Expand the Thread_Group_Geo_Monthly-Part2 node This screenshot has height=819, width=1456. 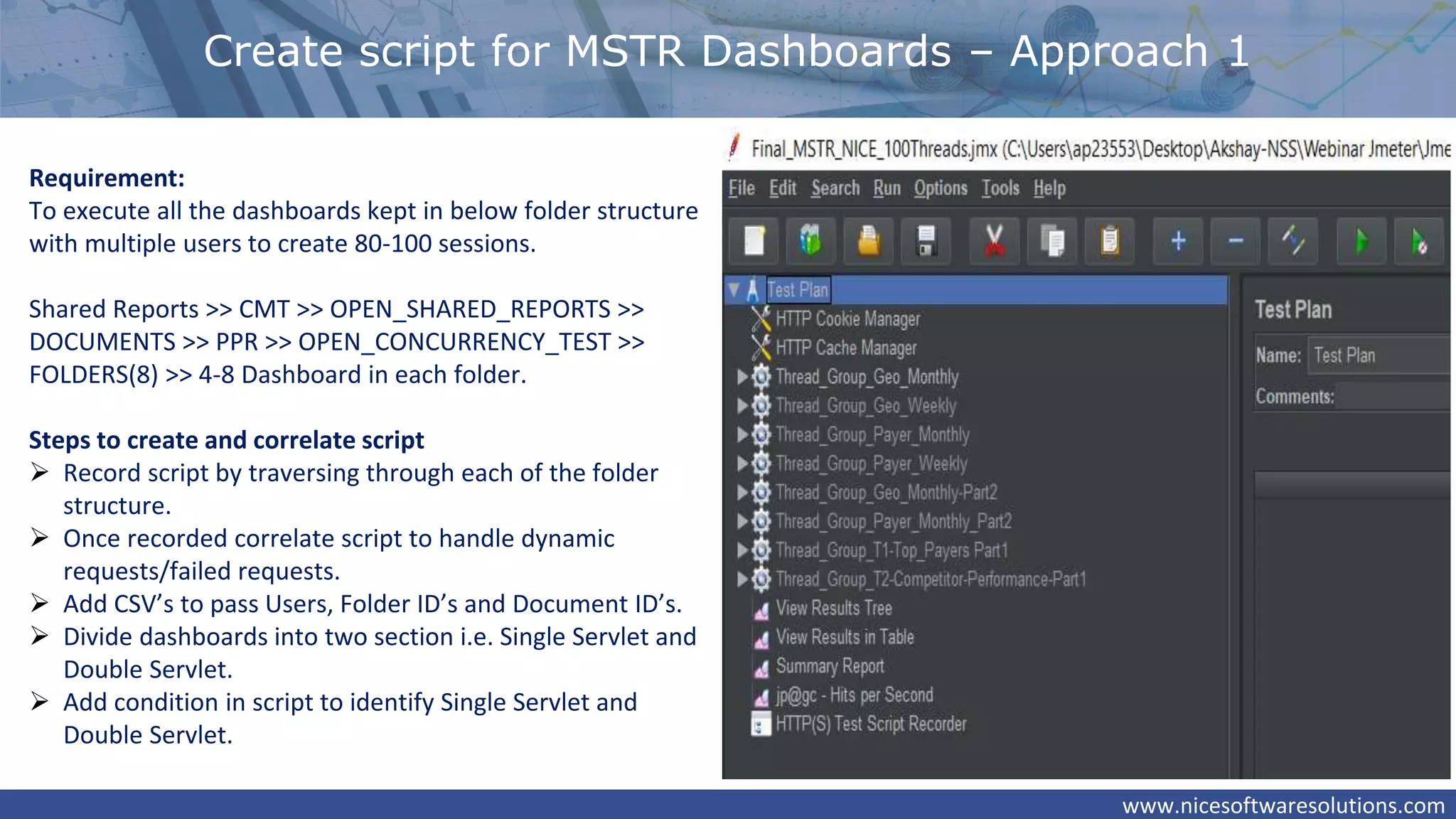(x=742, y=493)
